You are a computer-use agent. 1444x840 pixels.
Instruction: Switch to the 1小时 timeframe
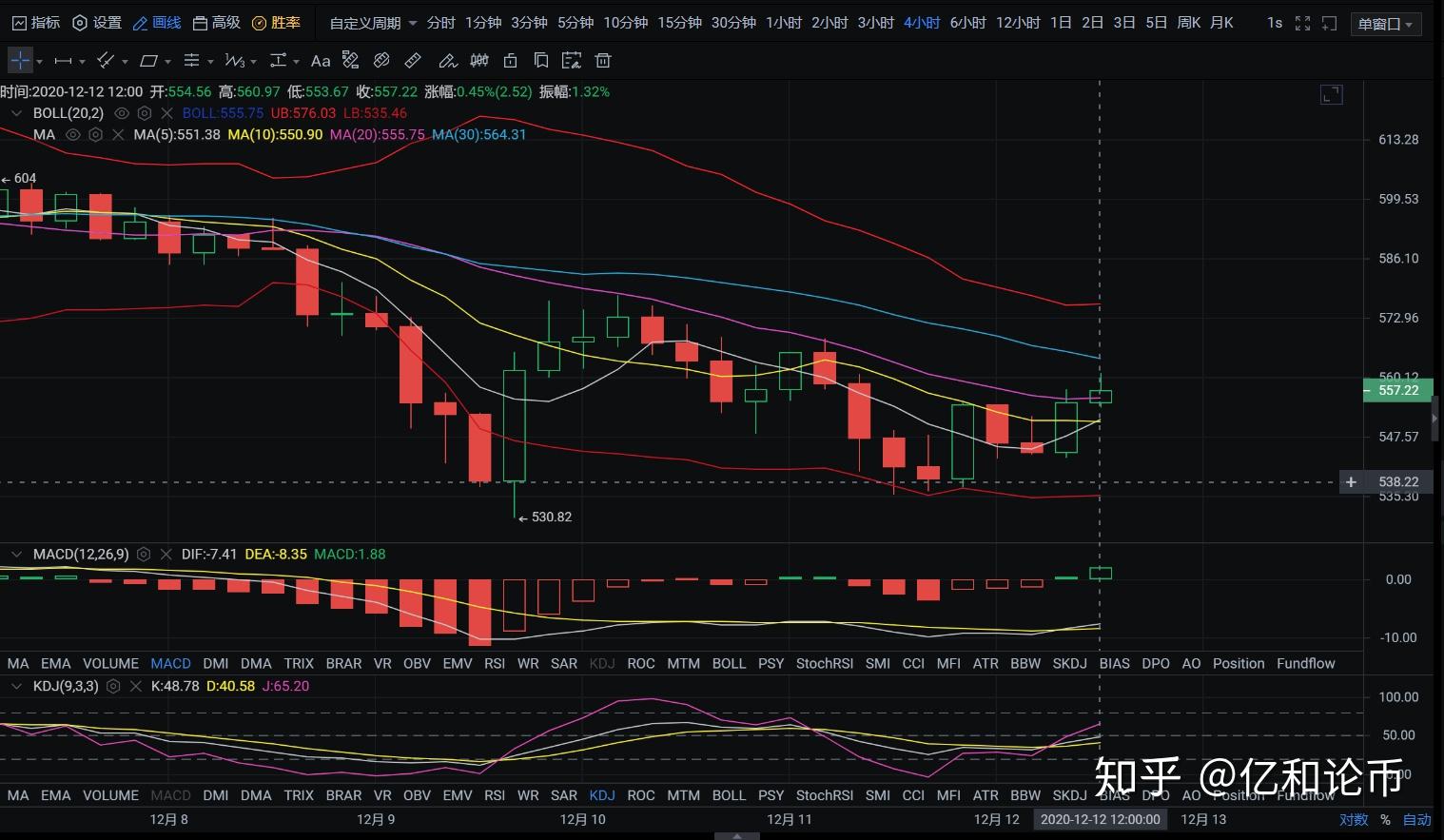click(x=784, y=23)
